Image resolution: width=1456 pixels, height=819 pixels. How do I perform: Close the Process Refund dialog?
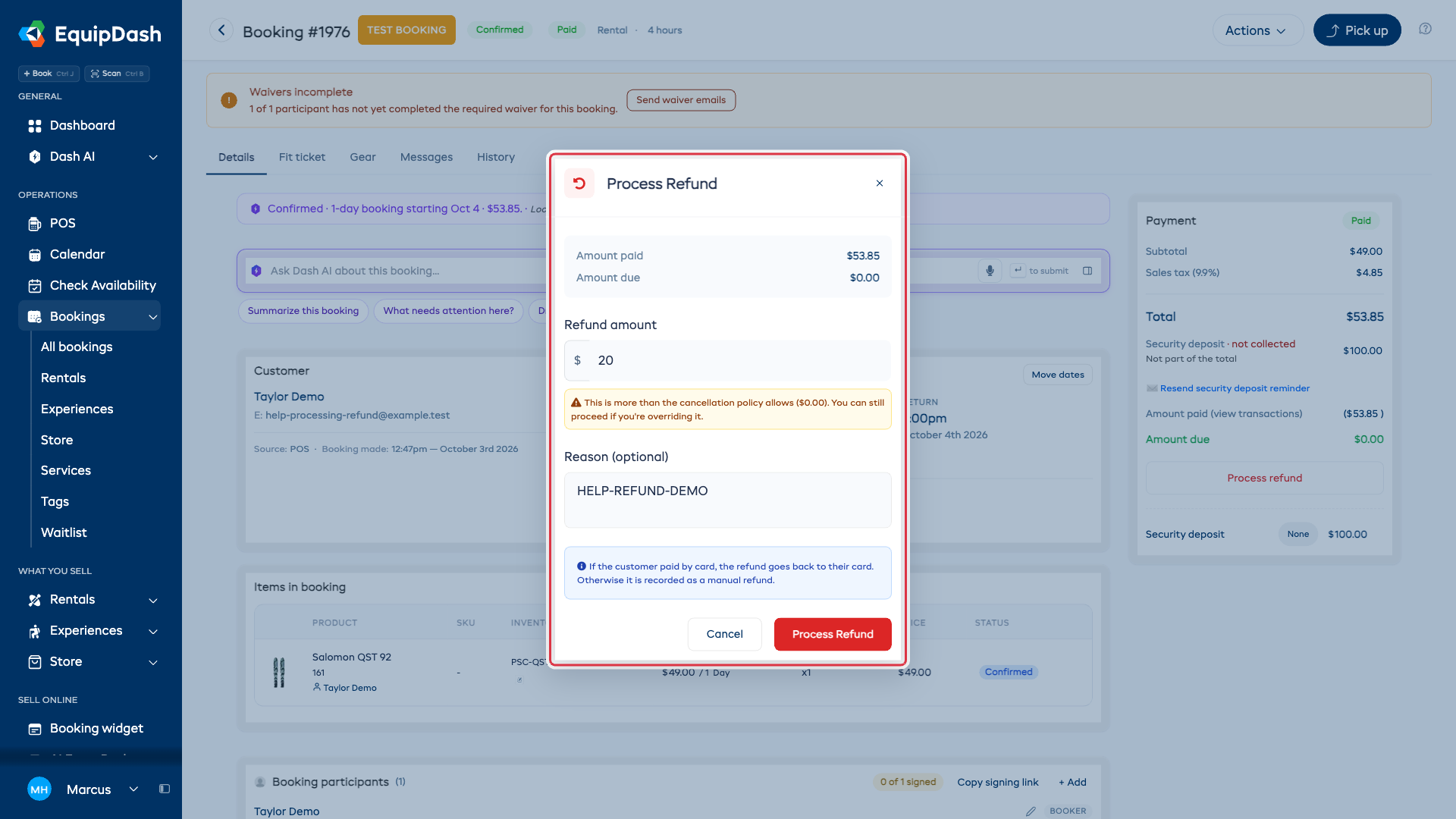tap(880, 184)
